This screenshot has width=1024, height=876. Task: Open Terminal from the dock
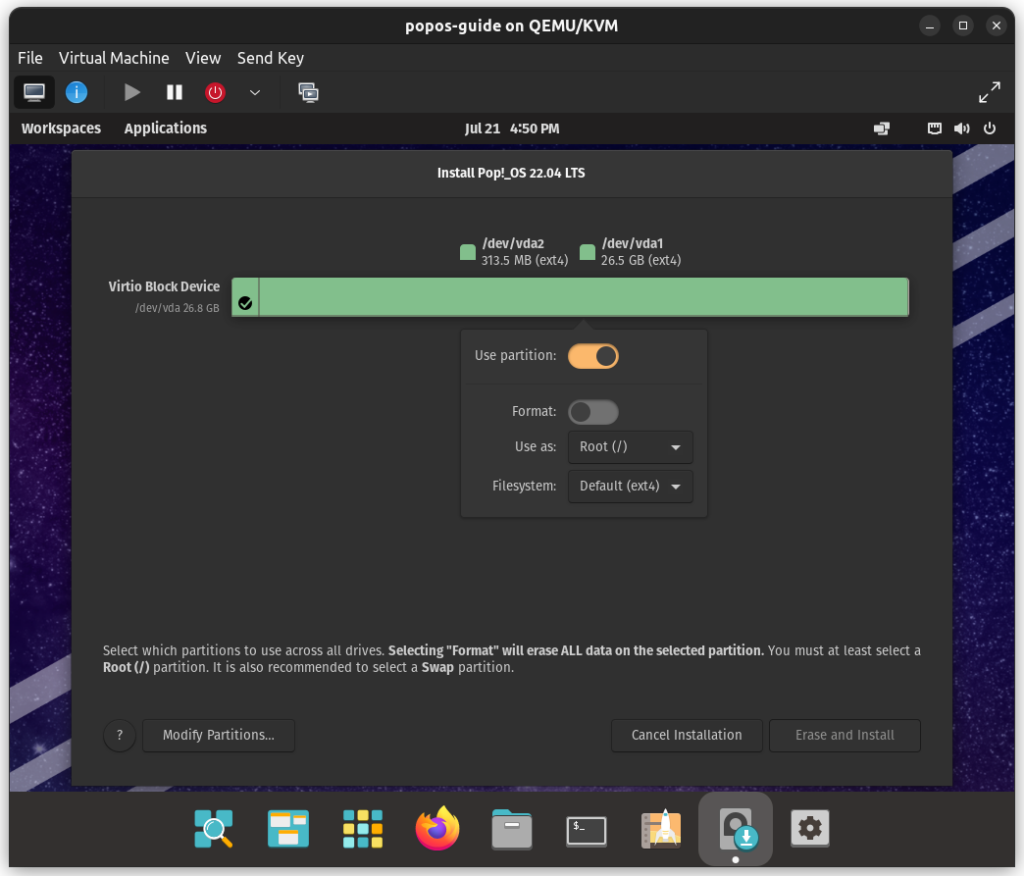[x=586, y=831]
